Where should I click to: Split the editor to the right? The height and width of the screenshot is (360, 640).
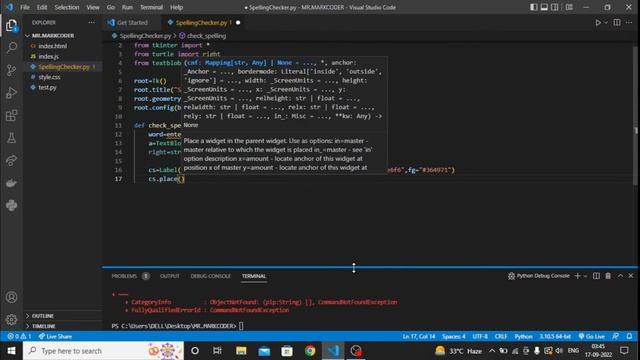tap(617, 23)
